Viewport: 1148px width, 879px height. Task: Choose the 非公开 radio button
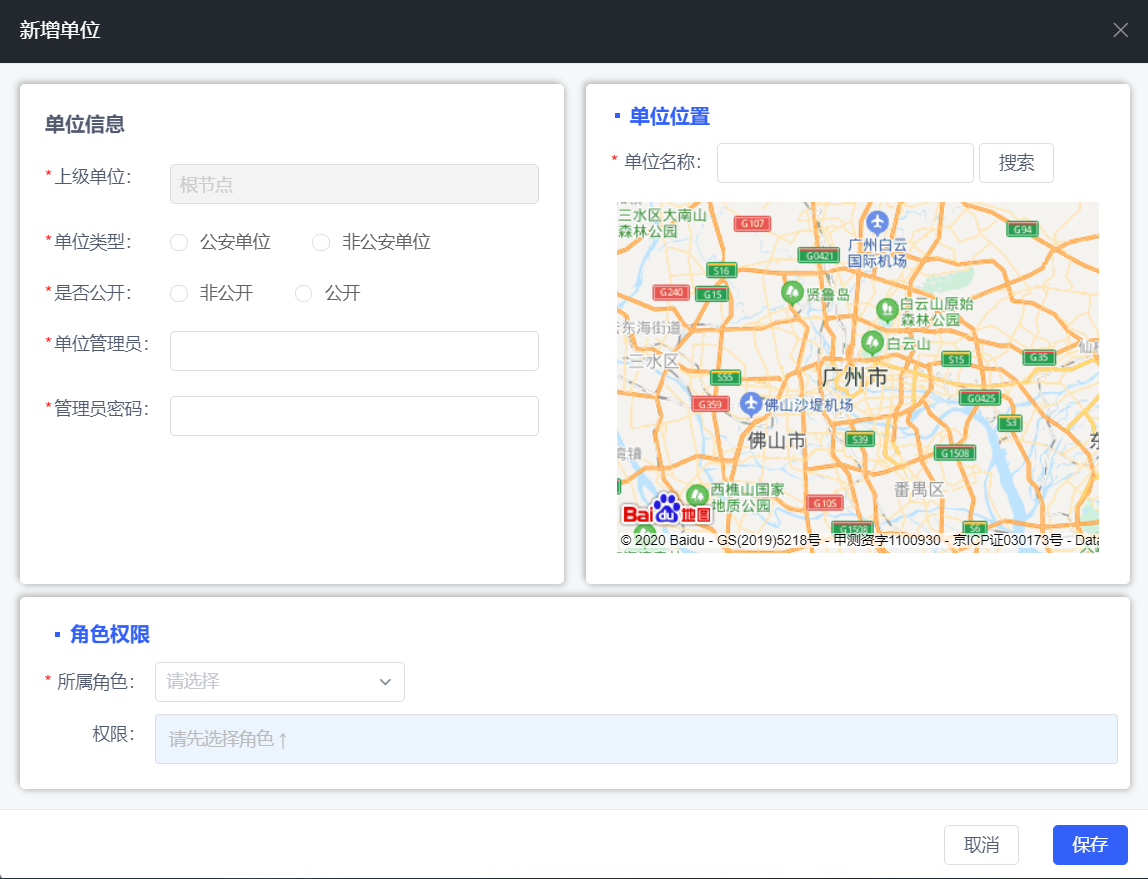click(x=179, y=293)
